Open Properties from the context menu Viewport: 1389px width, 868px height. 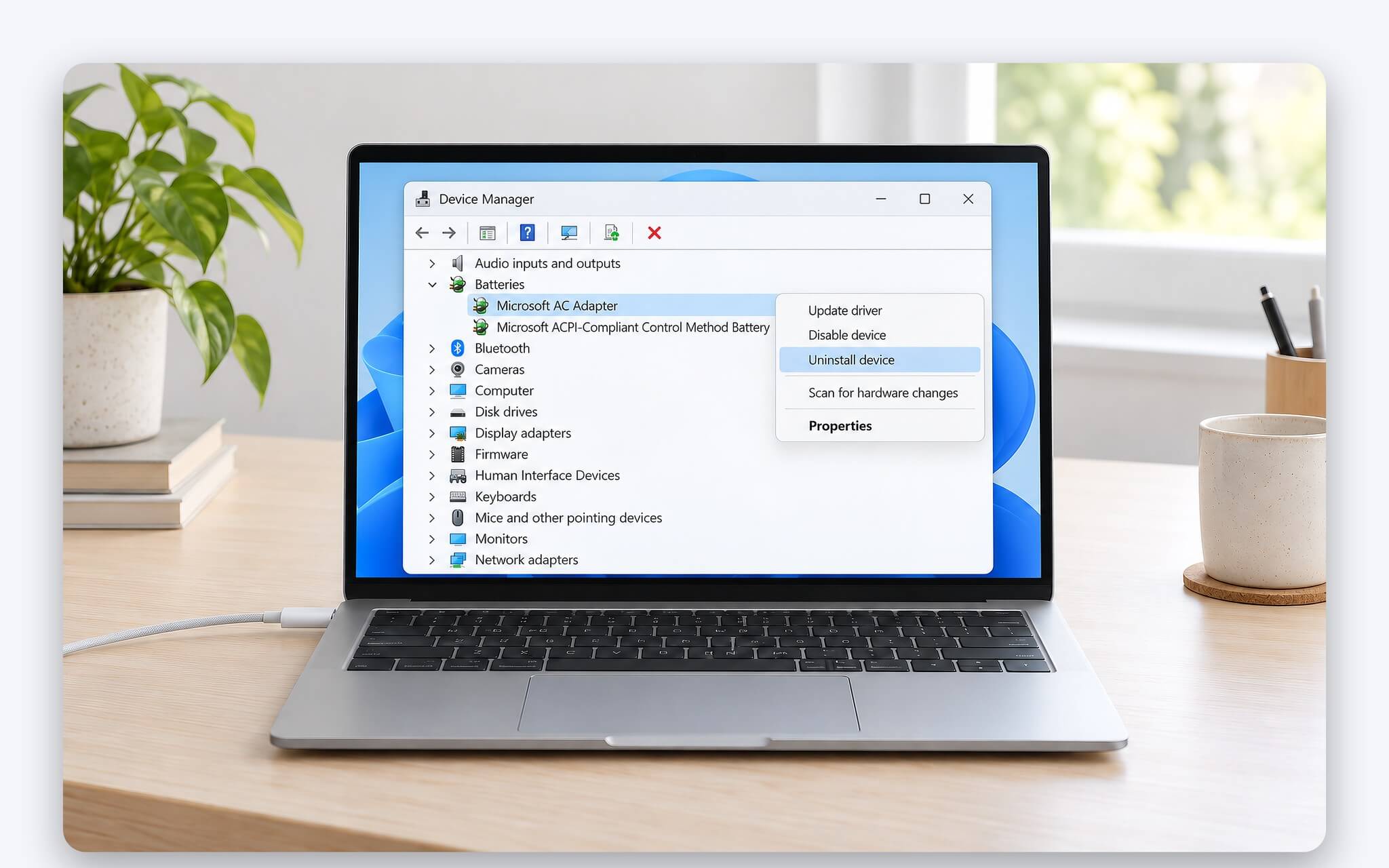click(880, 426)
